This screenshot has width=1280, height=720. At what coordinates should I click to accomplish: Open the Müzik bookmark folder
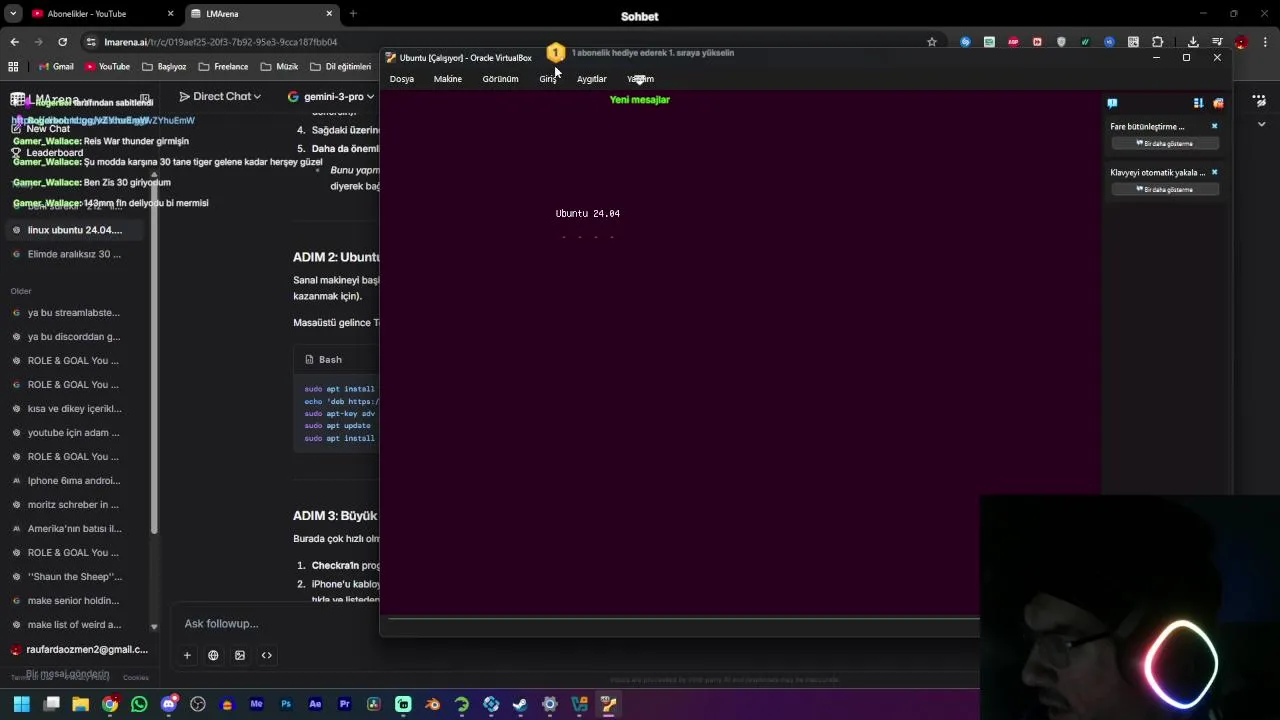pos(279,67)
